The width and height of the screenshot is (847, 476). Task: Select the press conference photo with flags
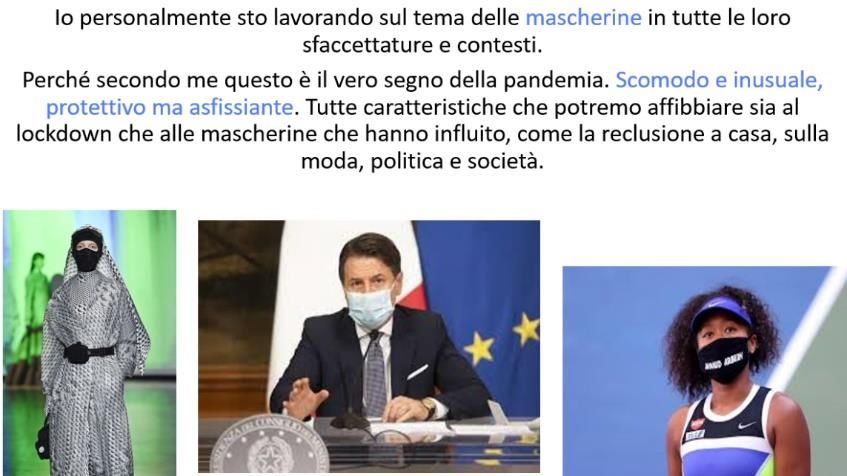[x=369, y=346]
